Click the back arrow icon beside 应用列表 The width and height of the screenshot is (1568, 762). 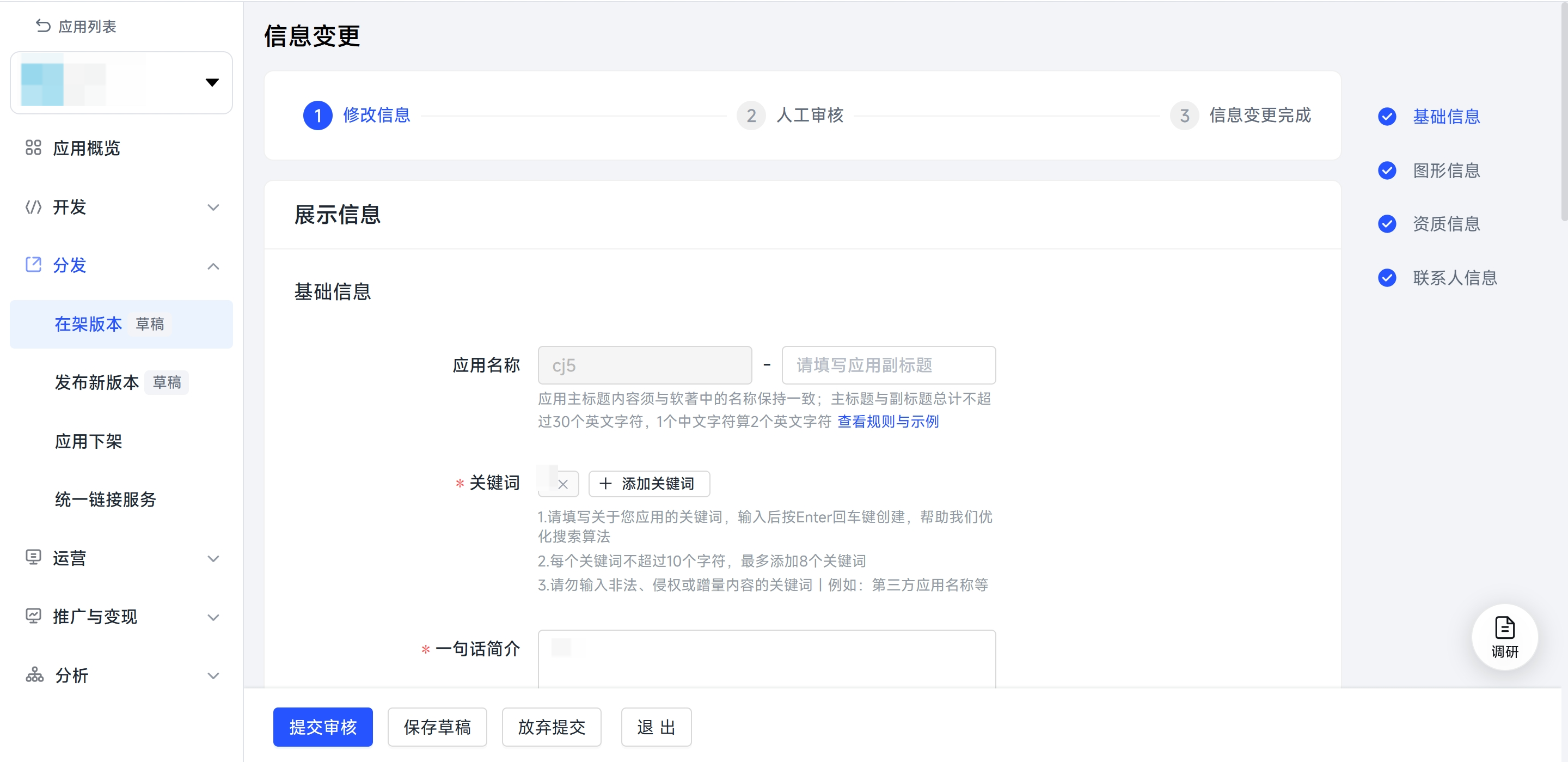point(42,26)
